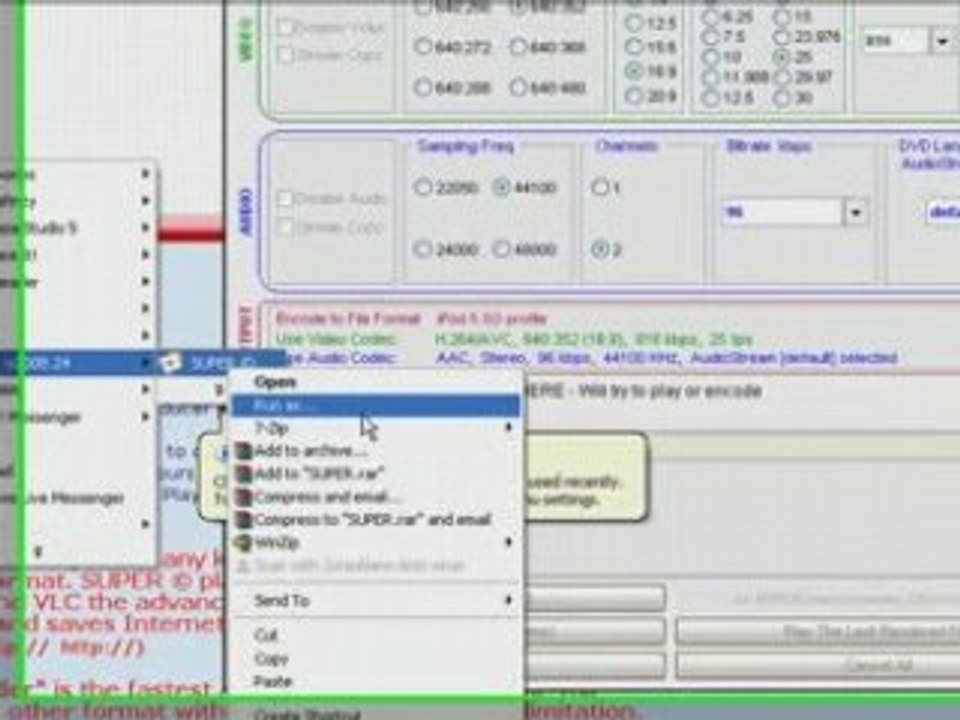The width and height of the screenshot is (960, 720).
Task: Select the 25 fps frame rate radio
Action: [781, 58]
